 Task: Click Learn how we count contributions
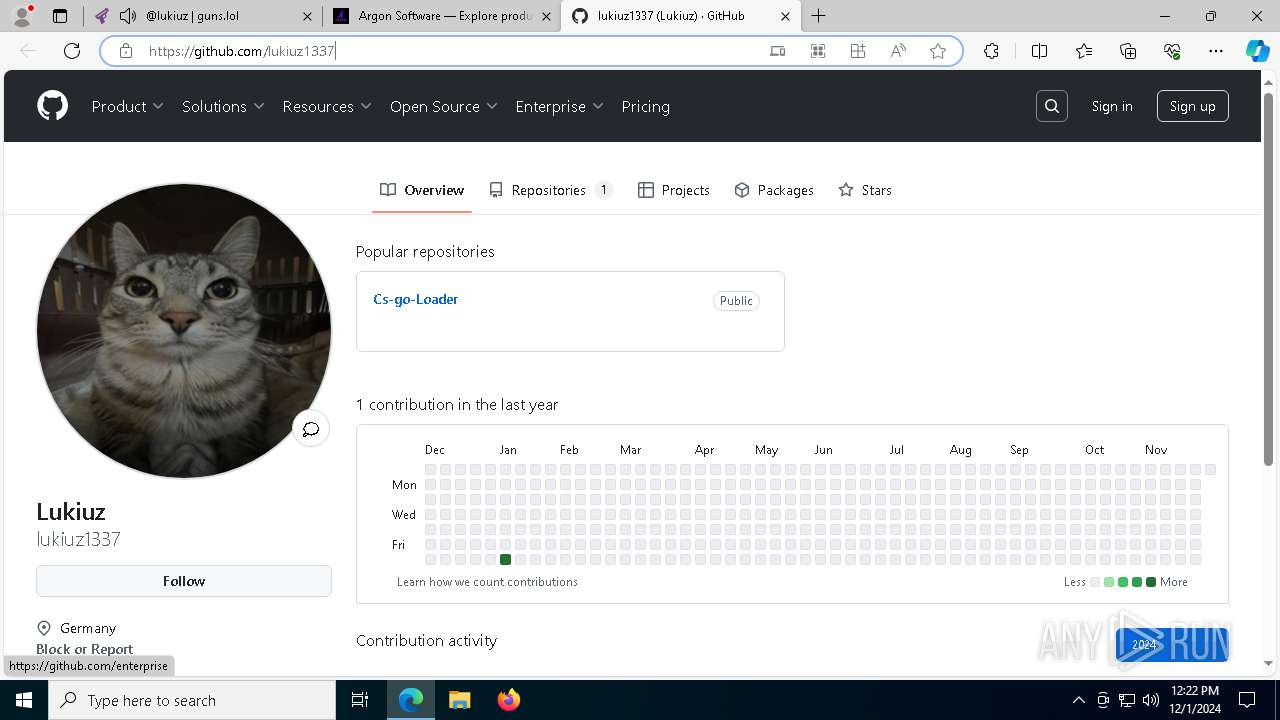coord(487,582)
